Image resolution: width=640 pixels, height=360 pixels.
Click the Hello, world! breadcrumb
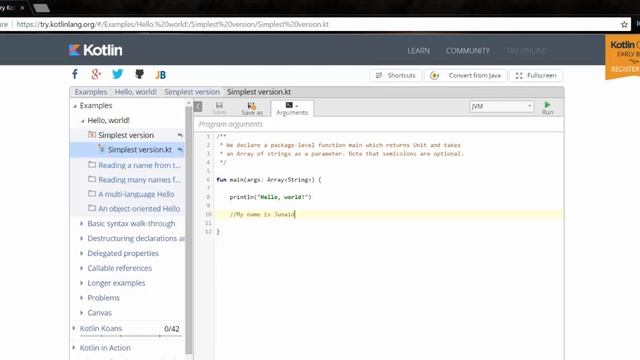[x=136, y=92]
